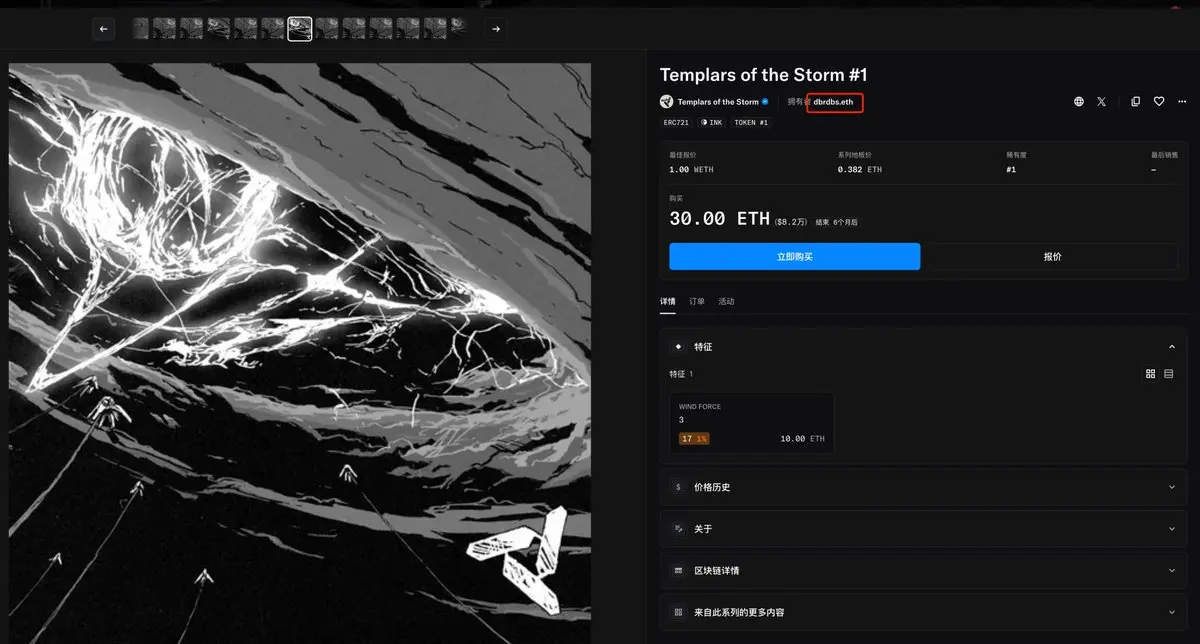Go to the previous item with left arrow
The width and height of the screenshot is (1200, 644).
point(104,29)
